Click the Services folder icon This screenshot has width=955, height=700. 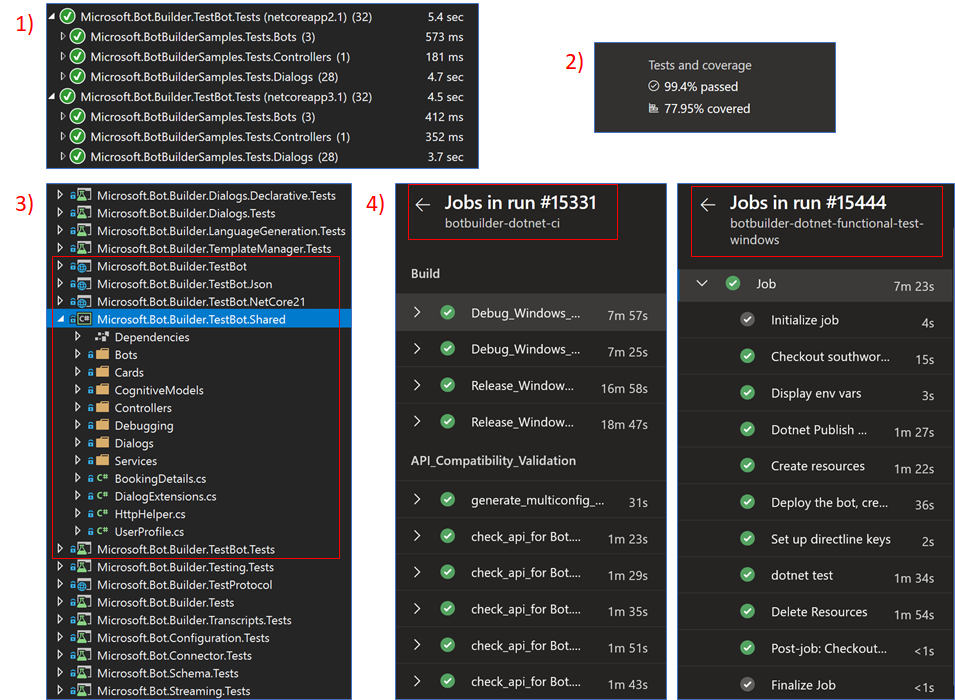pyautogui.click(x=102, y=461)
